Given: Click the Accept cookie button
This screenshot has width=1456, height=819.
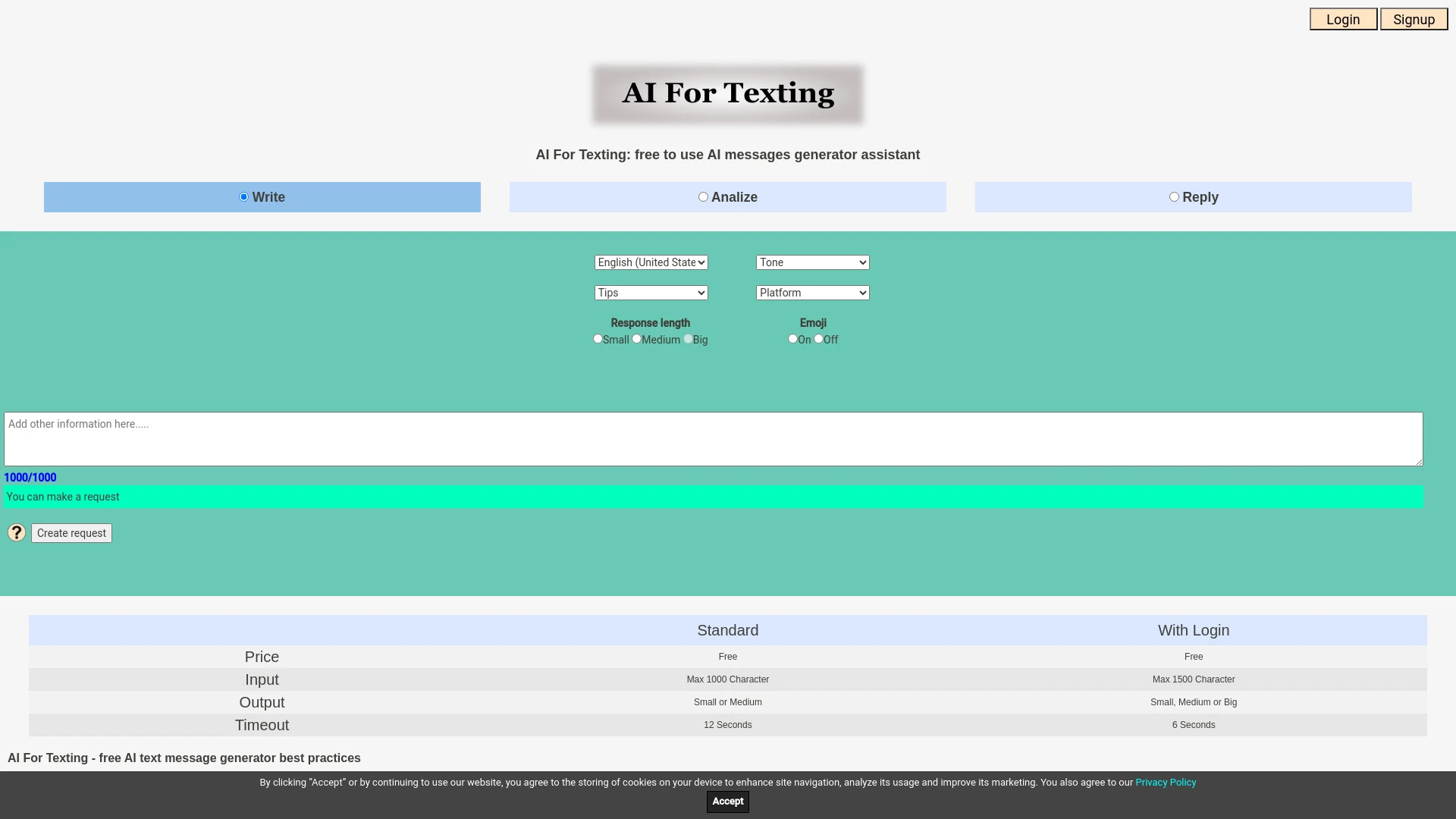Looking at the screenshot, I should (728, 801).
